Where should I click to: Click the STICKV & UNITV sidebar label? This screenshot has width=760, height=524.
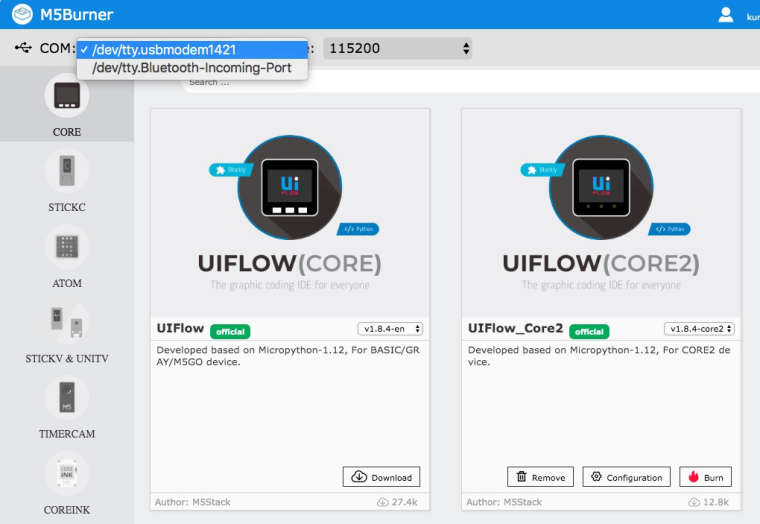(67, 359)
